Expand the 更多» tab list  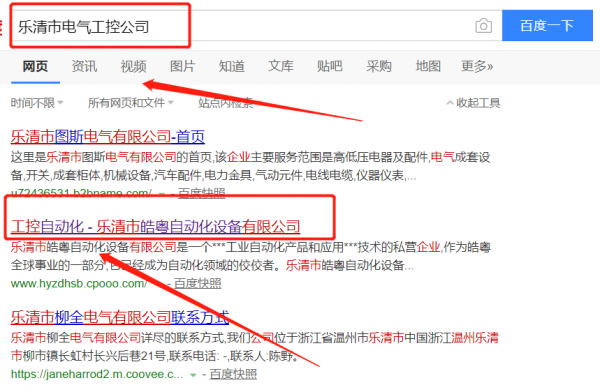pos(477,66)
